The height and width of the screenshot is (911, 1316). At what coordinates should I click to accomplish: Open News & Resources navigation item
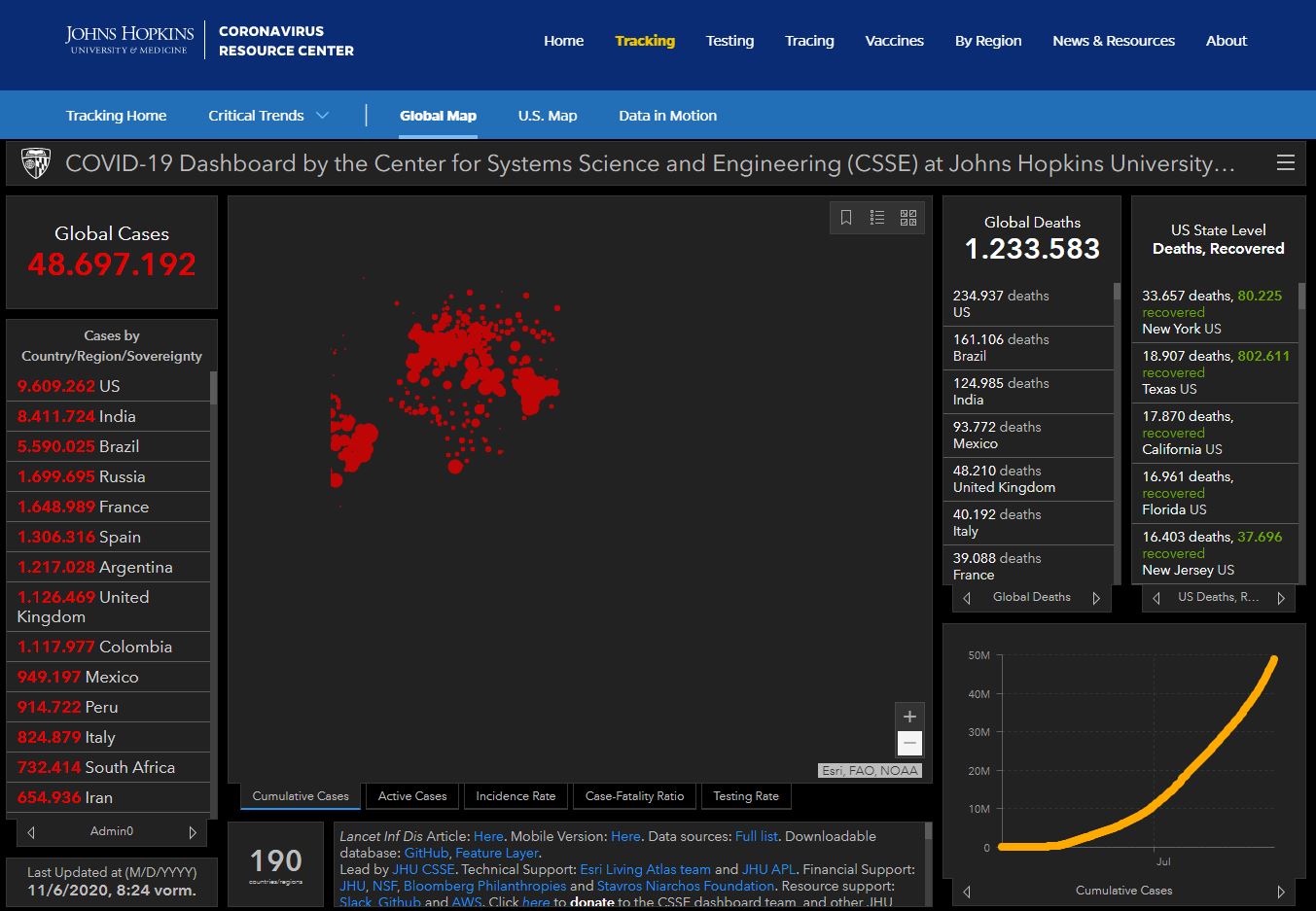[1114, 41]
